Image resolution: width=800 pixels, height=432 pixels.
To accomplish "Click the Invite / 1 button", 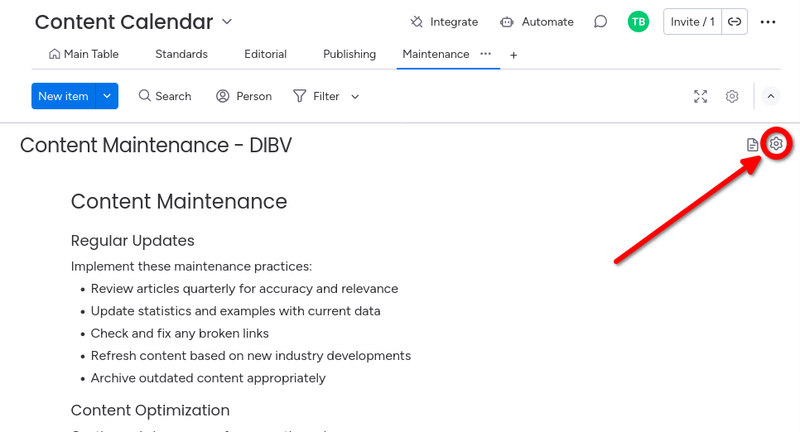I will pyautogui.click(x=692, y=22).
